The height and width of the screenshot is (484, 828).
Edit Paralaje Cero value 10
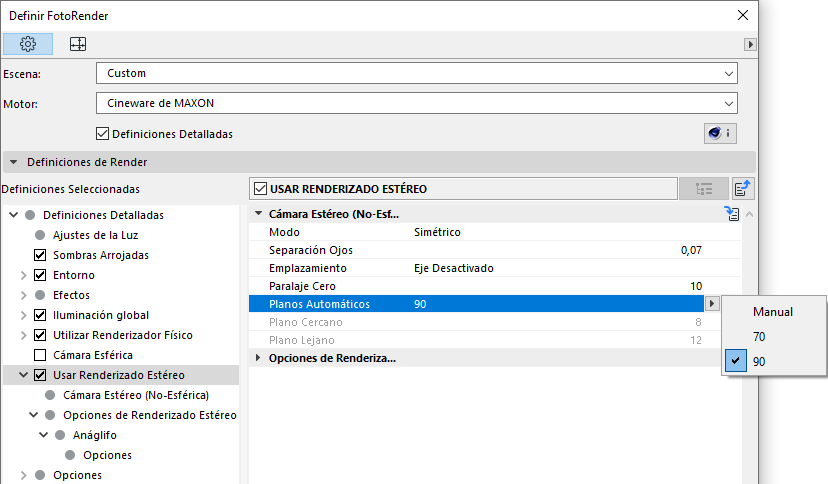(x=696, y=286)
